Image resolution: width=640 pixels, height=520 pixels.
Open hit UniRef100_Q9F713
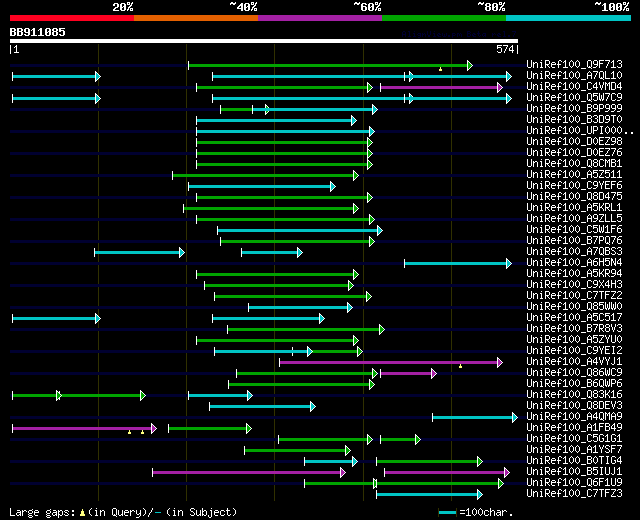tap(574, 64)
